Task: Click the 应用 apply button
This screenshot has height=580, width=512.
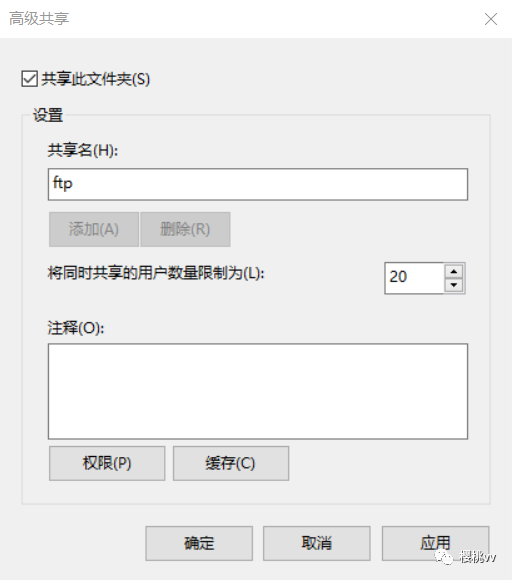Action: tap(435, 543)
